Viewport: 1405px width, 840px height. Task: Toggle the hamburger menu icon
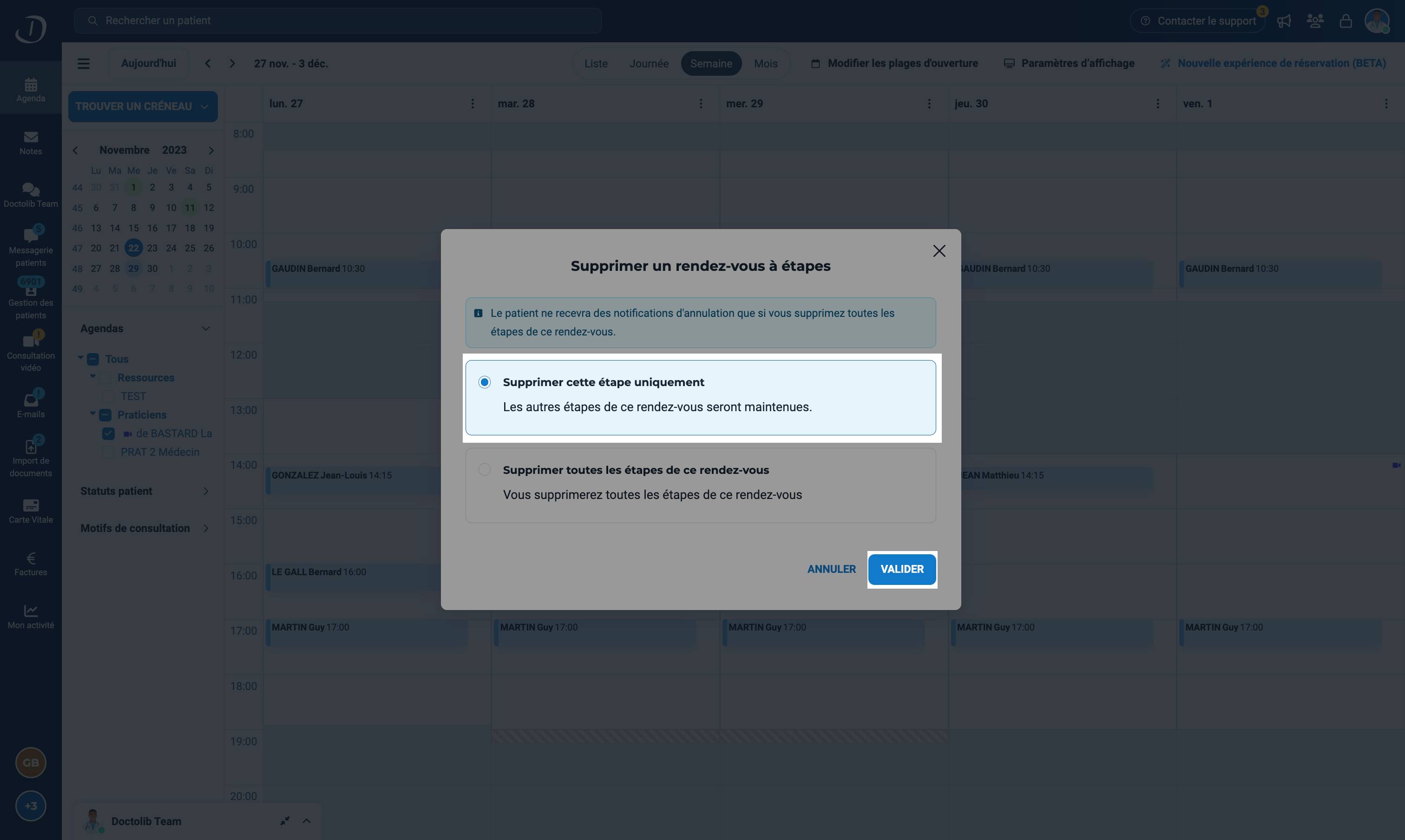84,63
